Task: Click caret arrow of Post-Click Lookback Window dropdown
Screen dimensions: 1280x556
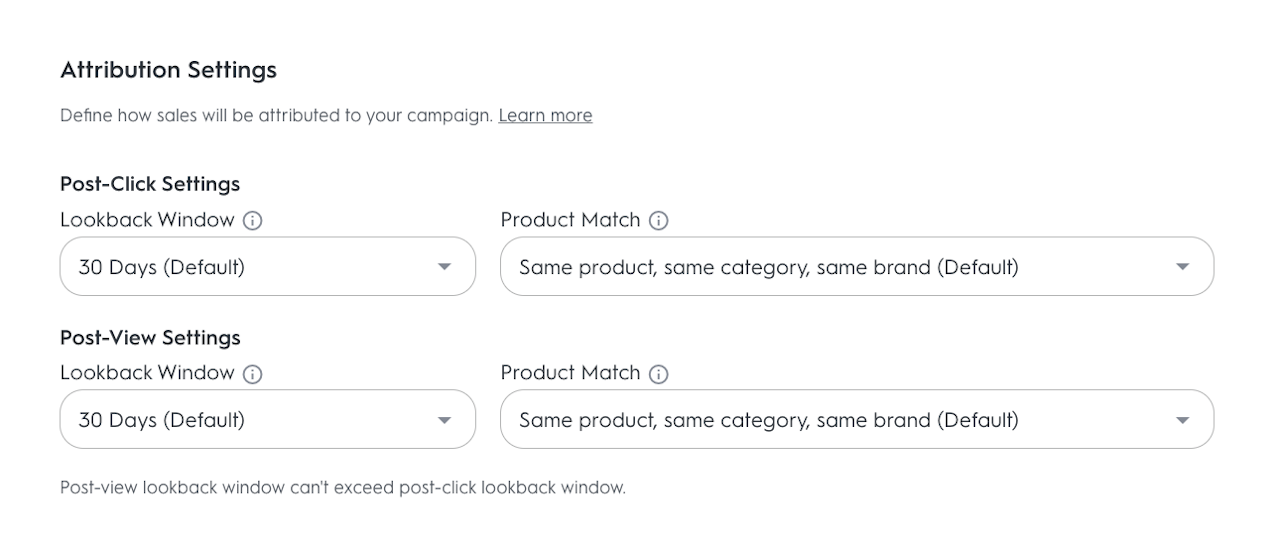Action: (445, 267)
